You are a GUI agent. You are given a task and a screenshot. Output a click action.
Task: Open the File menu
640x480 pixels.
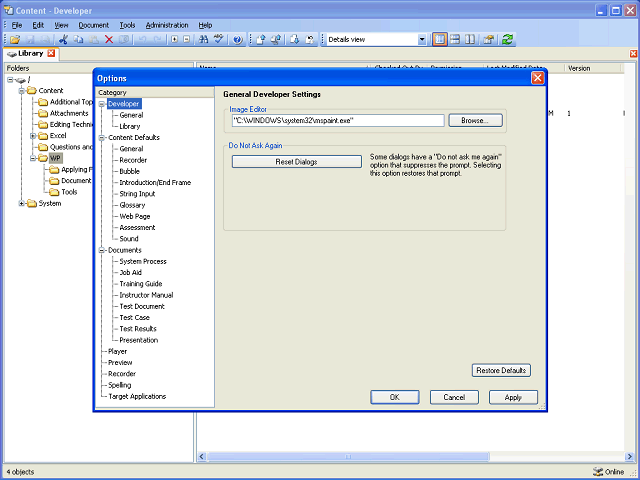click(x=17, y=25)
